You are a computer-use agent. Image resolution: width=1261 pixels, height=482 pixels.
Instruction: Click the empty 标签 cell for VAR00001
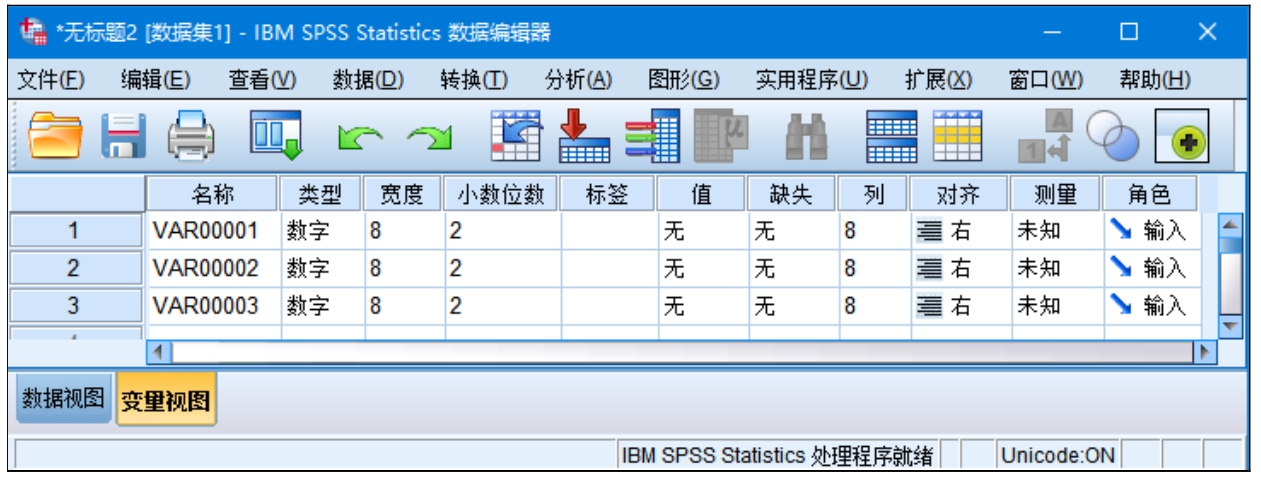click(x=609, y=231)
